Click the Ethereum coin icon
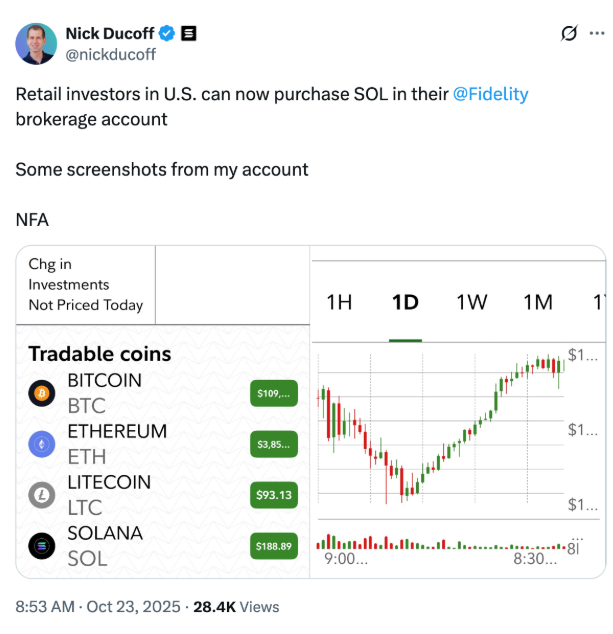 click(x=42, y=445)
